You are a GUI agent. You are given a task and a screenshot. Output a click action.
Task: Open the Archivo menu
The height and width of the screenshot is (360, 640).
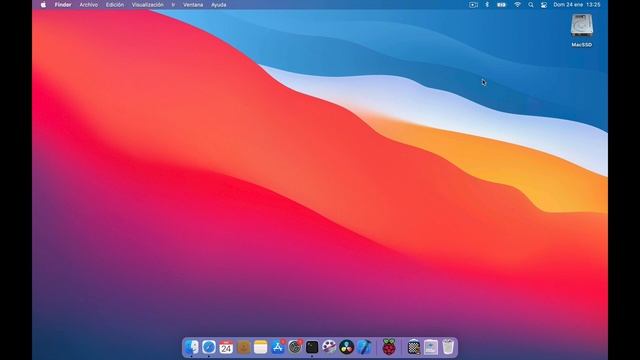pyautogui.click(x=89, y=5)
